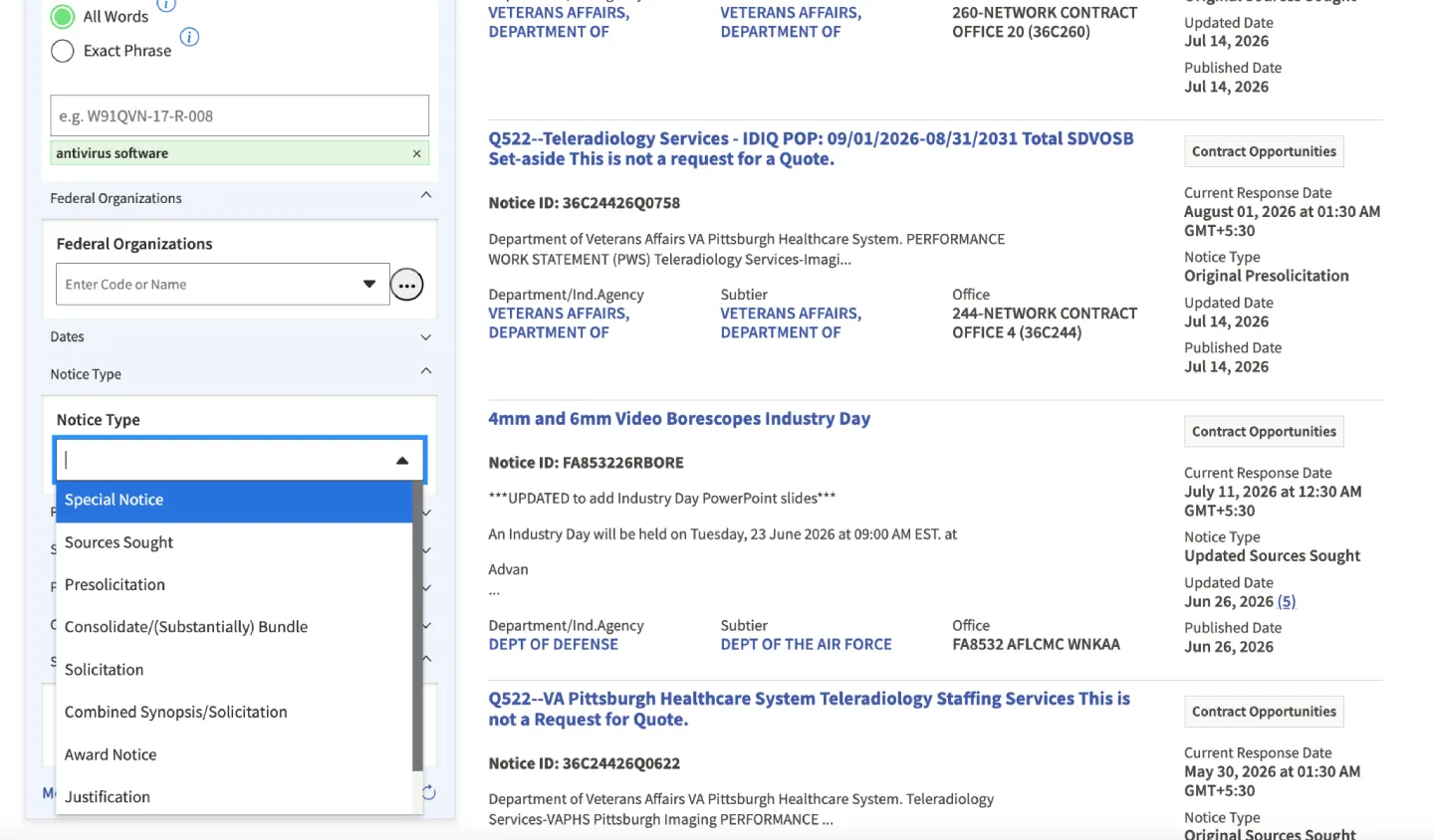1434x840 pixels.
Task: Open DEPT OF DEFENSE agency link
Action: pyautogui.click(x=553, y=644)
